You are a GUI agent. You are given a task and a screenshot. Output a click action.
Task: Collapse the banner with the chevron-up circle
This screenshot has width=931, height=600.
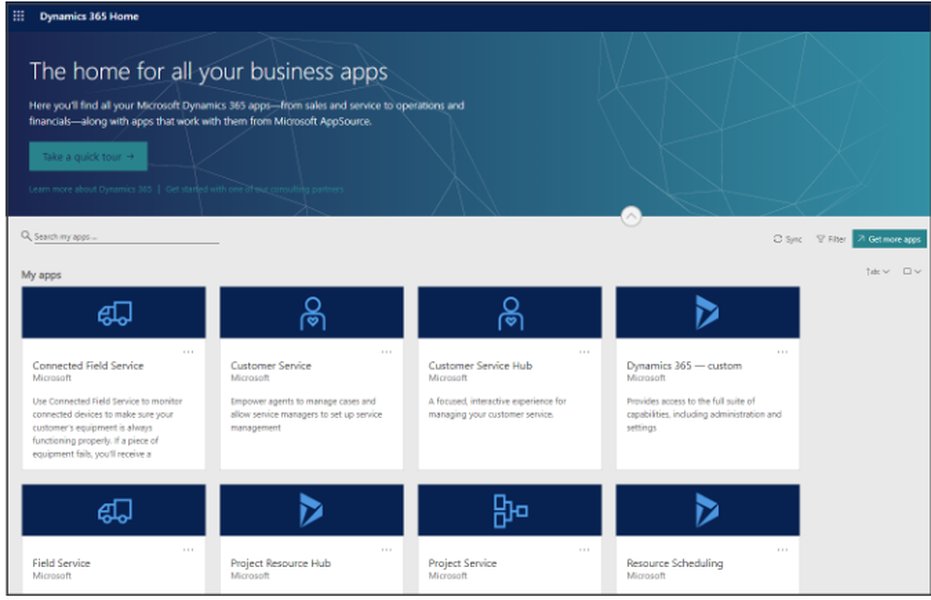point(631,216)
